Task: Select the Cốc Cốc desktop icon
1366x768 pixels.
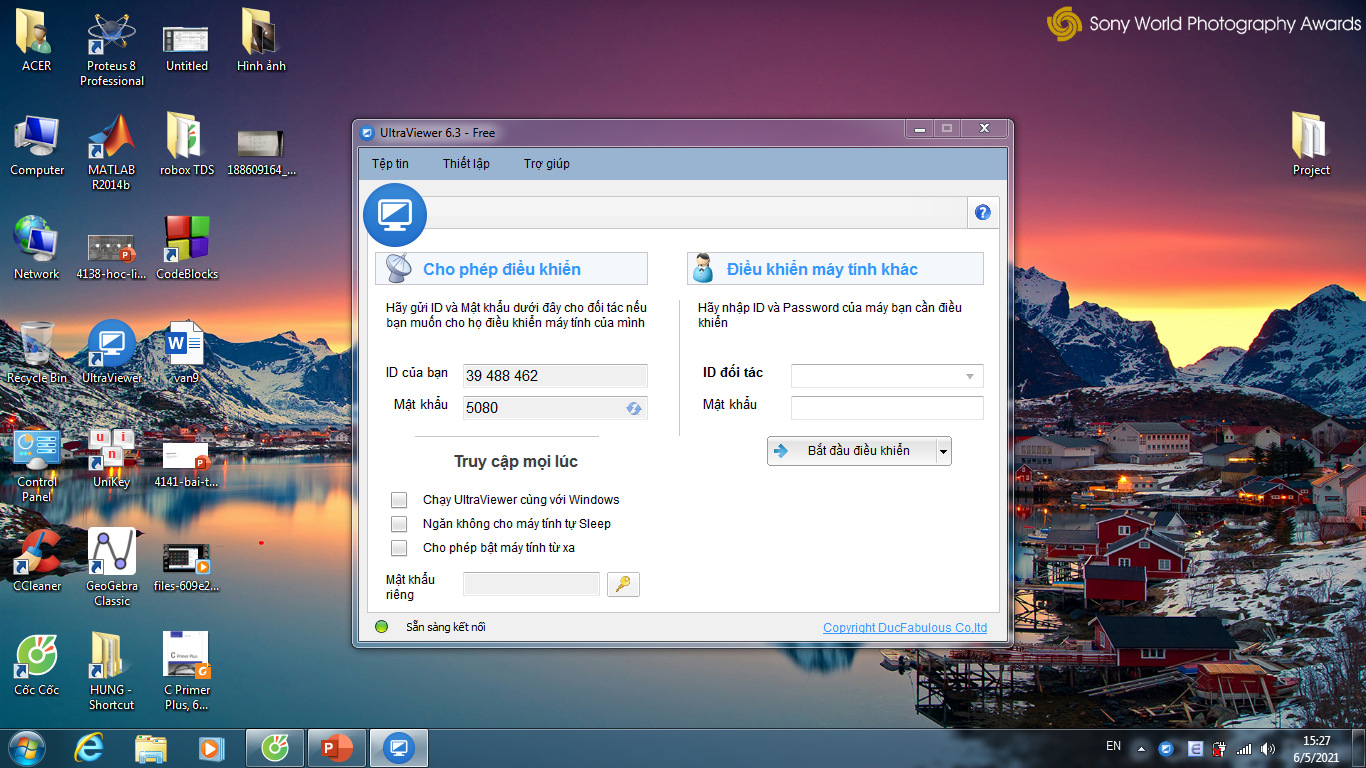Action: [37, 664]
